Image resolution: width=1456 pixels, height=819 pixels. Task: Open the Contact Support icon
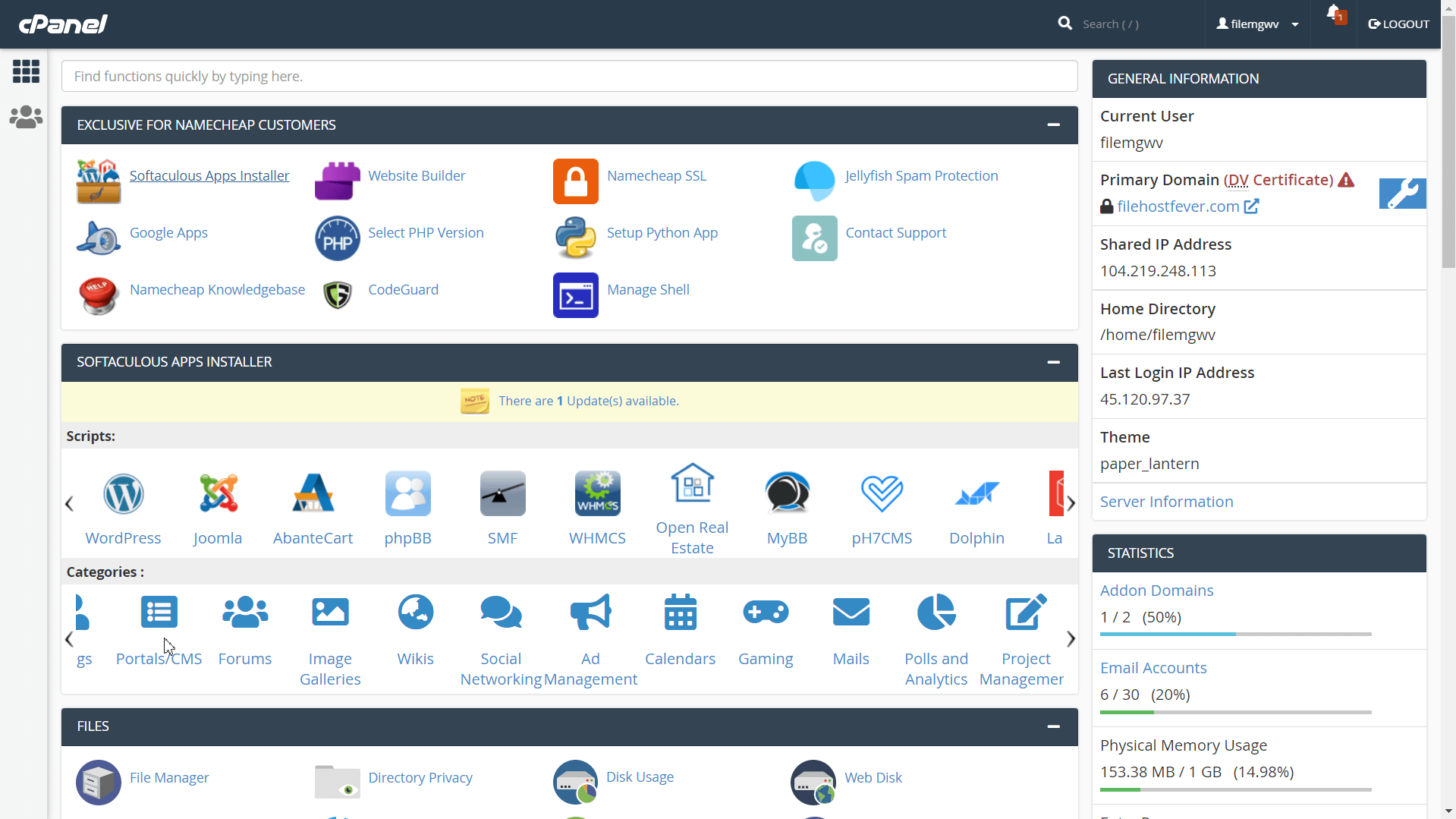point(814,238)
